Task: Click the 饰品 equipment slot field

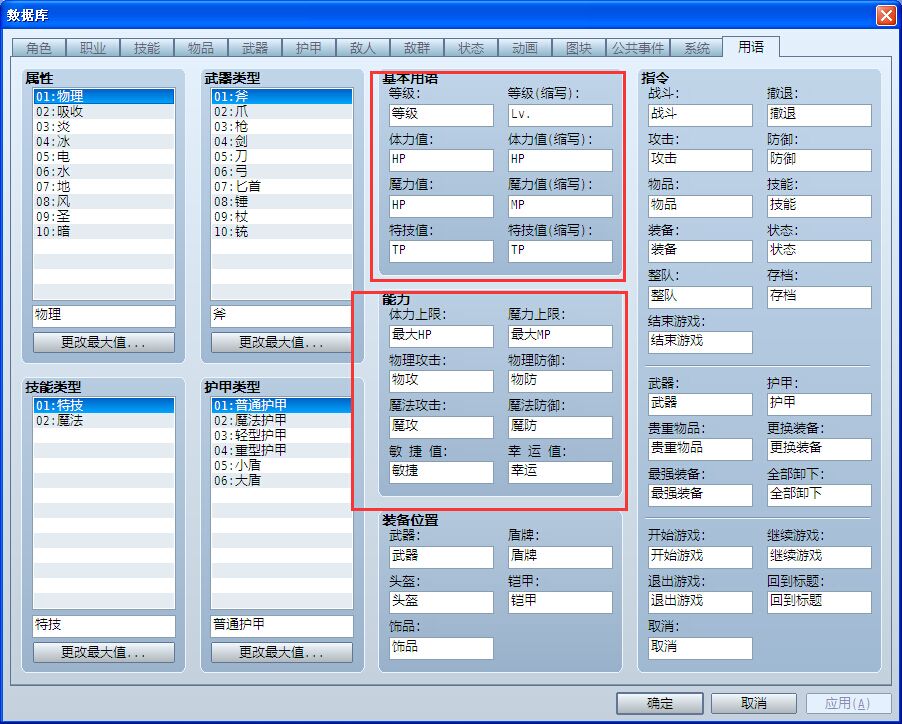Action: (441, 648)
